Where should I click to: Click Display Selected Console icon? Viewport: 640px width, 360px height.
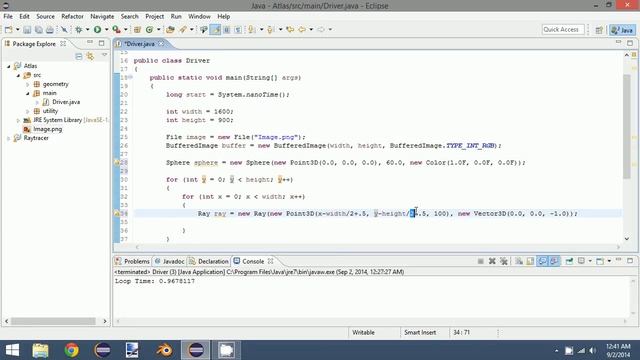(x=581, y=261)
